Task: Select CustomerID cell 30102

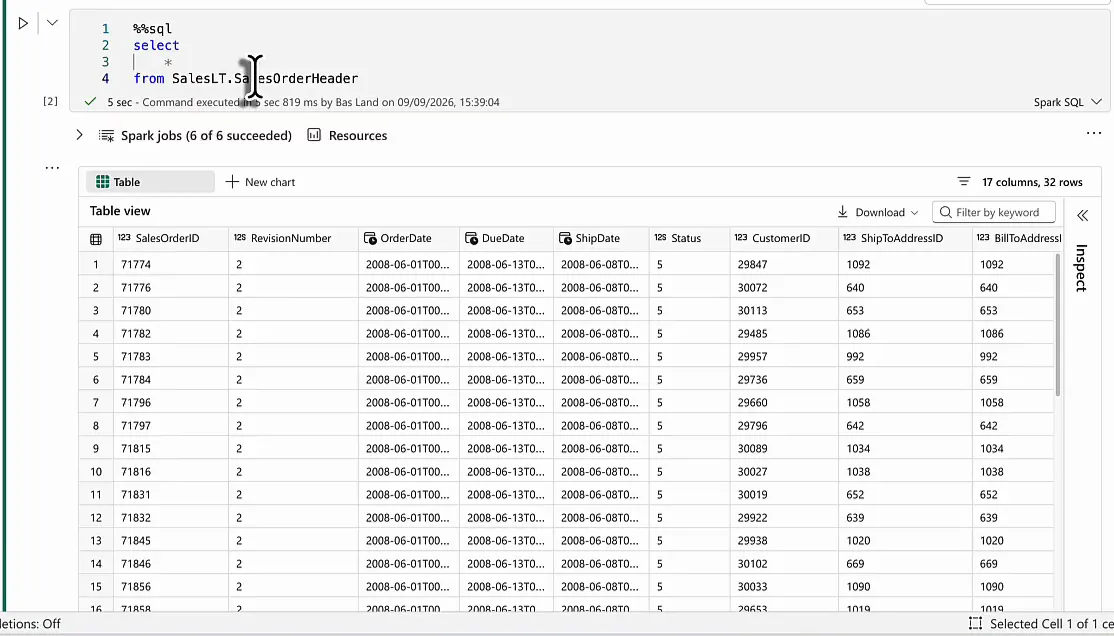Action: click(784, 564)
